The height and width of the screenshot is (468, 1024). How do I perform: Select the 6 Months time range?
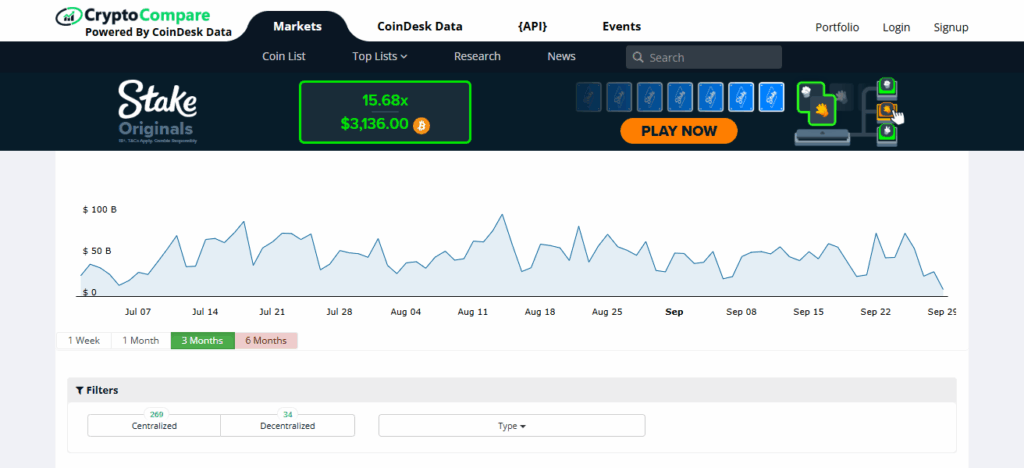tap(266, 341)
